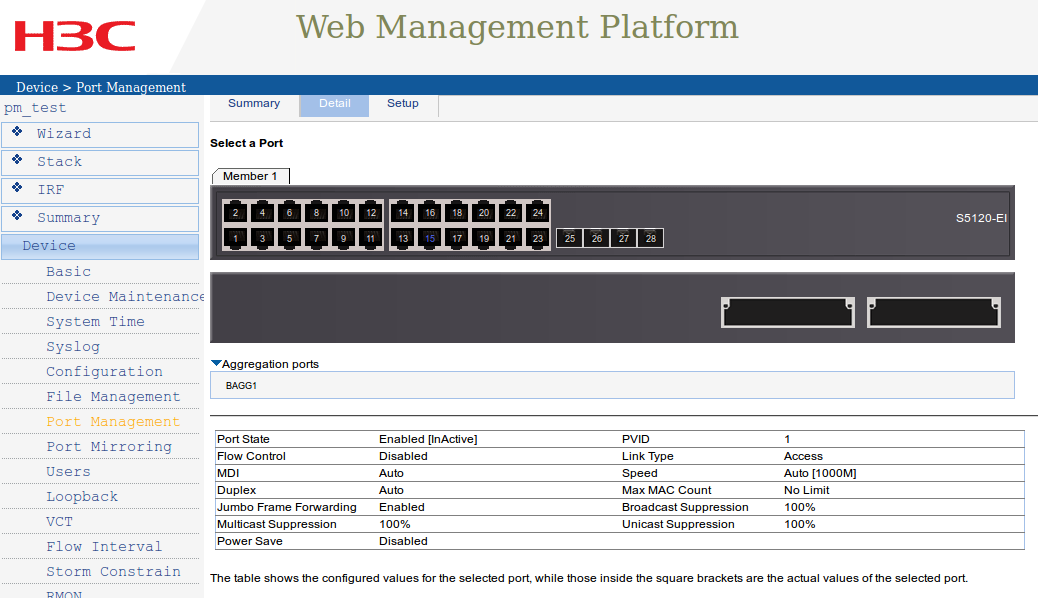Select port 14 on the panel

tap(403, 213)
